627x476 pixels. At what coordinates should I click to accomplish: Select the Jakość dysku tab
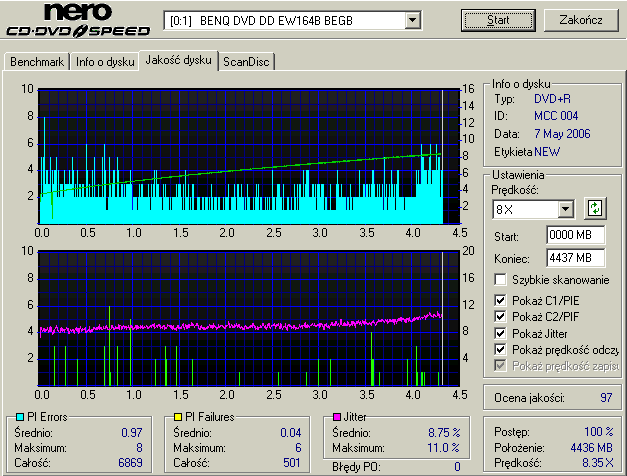tap(178, 60)
